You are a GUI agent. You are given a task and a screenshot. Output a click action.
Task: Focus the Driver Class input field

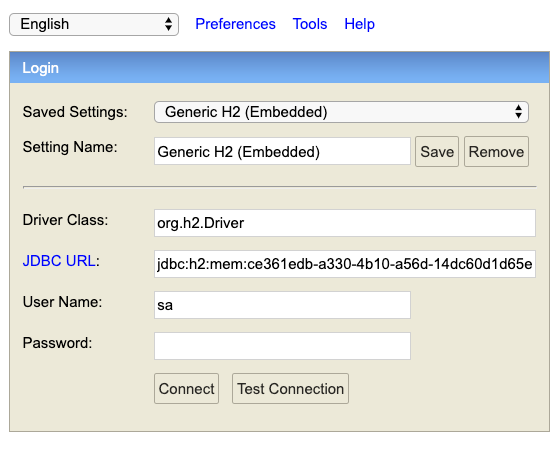[344, 223]
